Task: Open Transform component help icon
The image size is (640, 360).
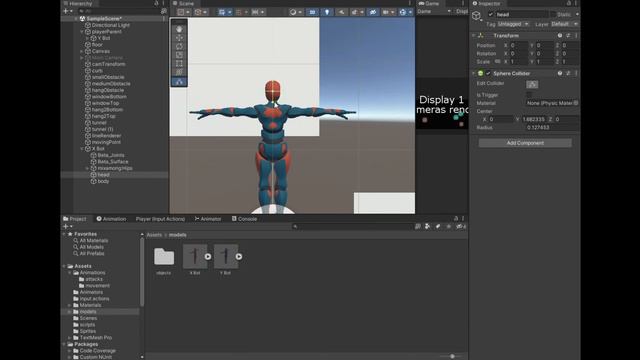Action: (560, 36)
